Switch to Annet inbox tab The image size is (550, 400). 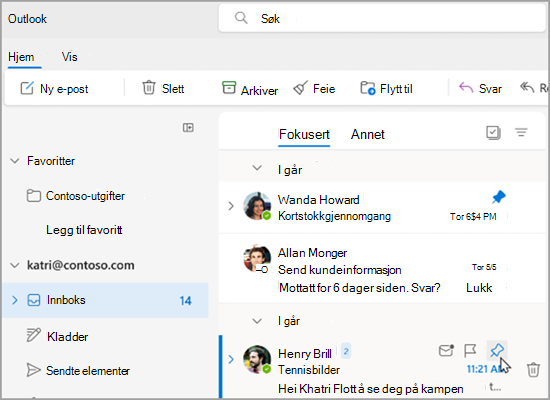tap(368, 134)
